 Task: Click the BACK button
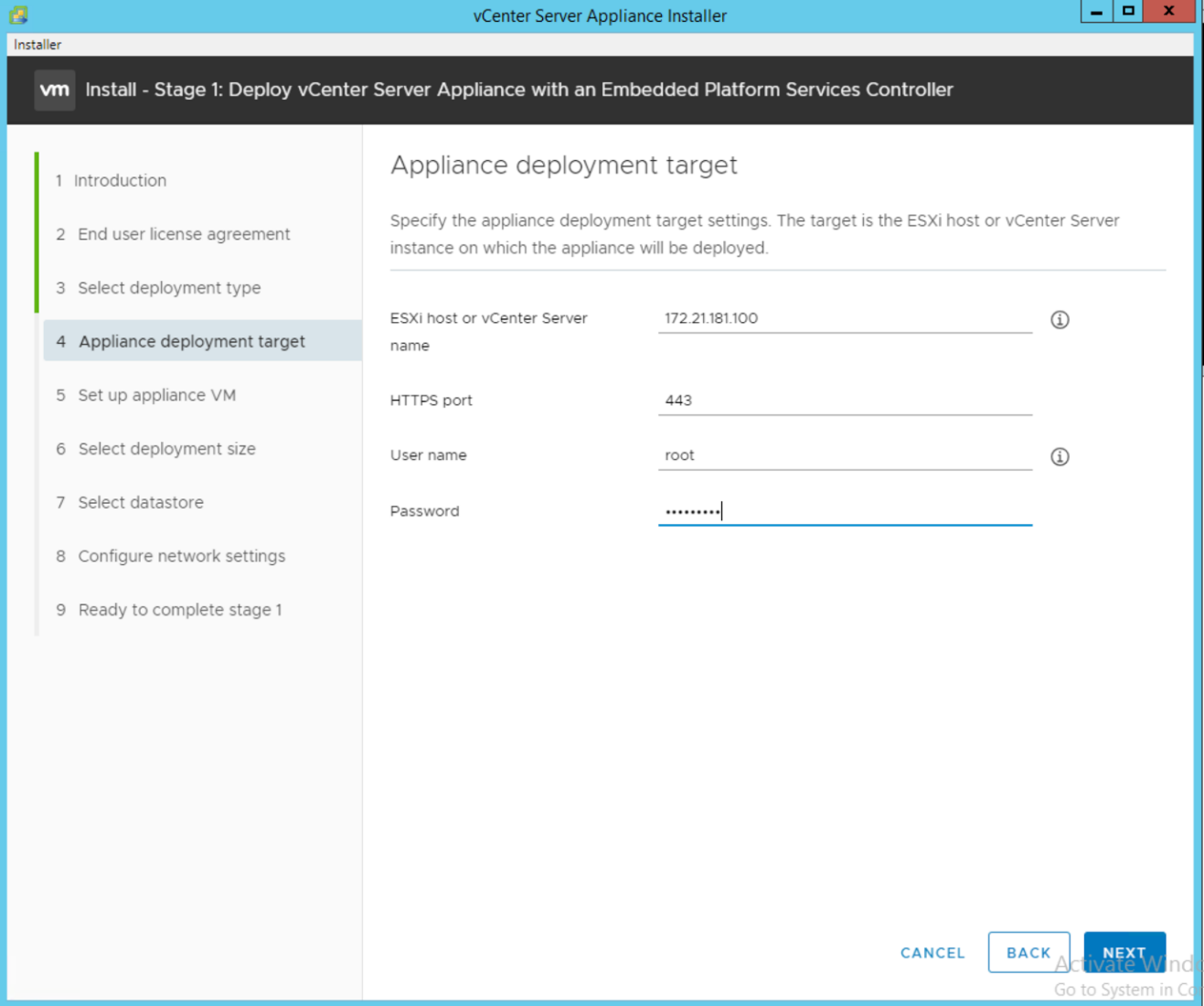click(1028, 952)
